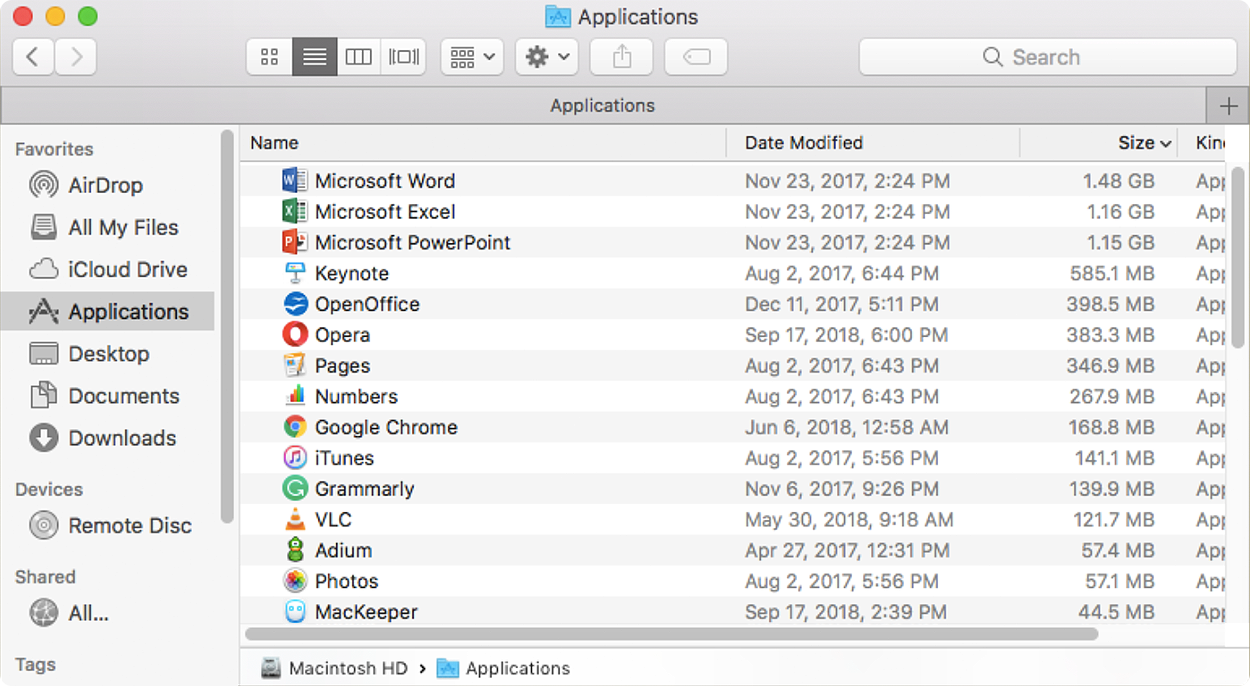Click Macintosh HD in the path bar
Viewport: 1250px width, 686px height.
pyautogui.click(x=335, y=668)
